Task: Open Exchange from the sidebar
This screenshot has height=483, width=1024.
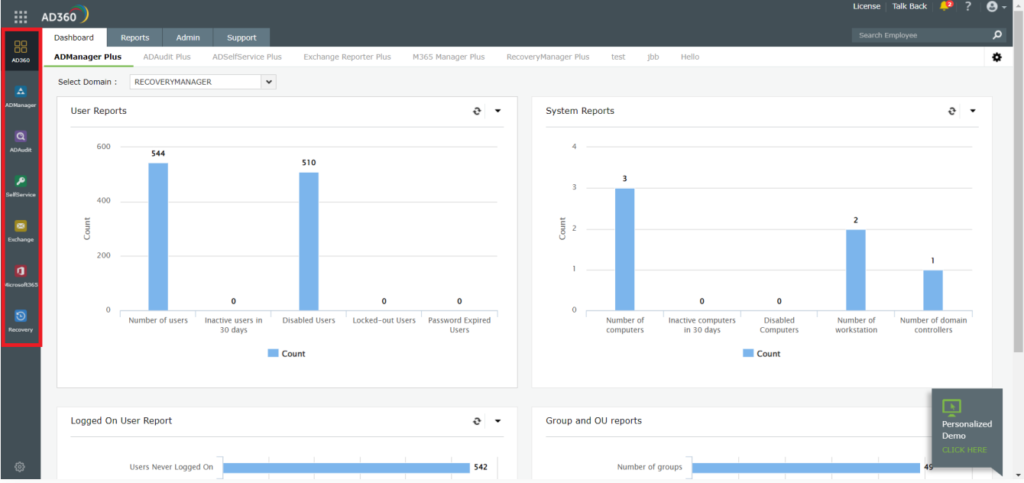Action: (20, 231)
